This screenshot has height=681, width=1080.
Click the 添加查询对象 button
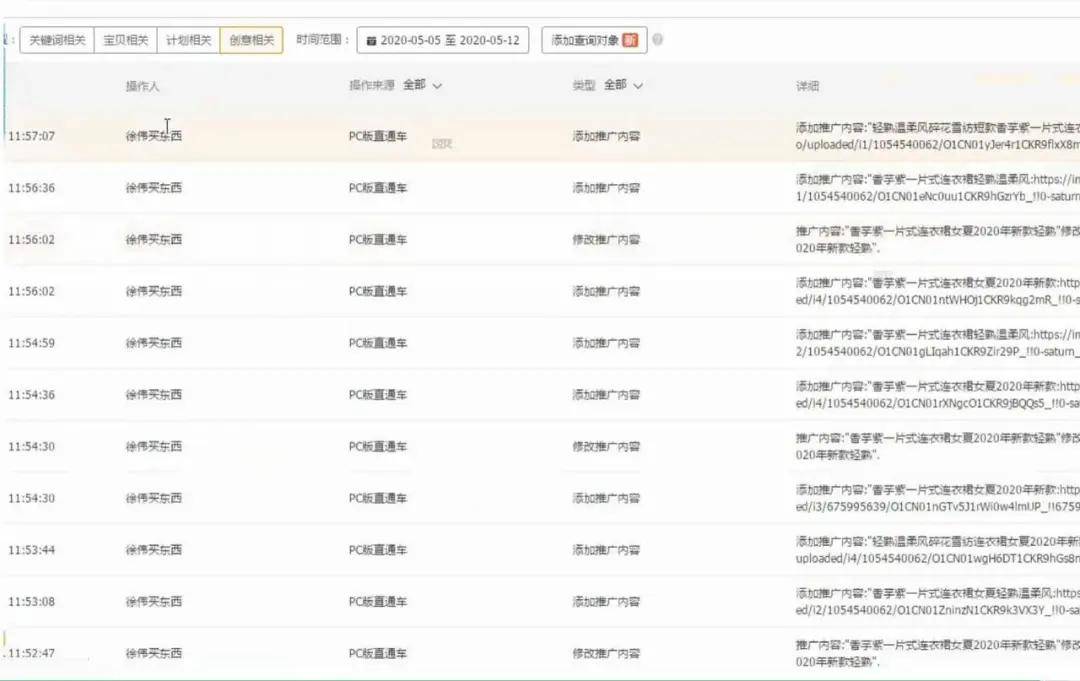pos(585,41)
